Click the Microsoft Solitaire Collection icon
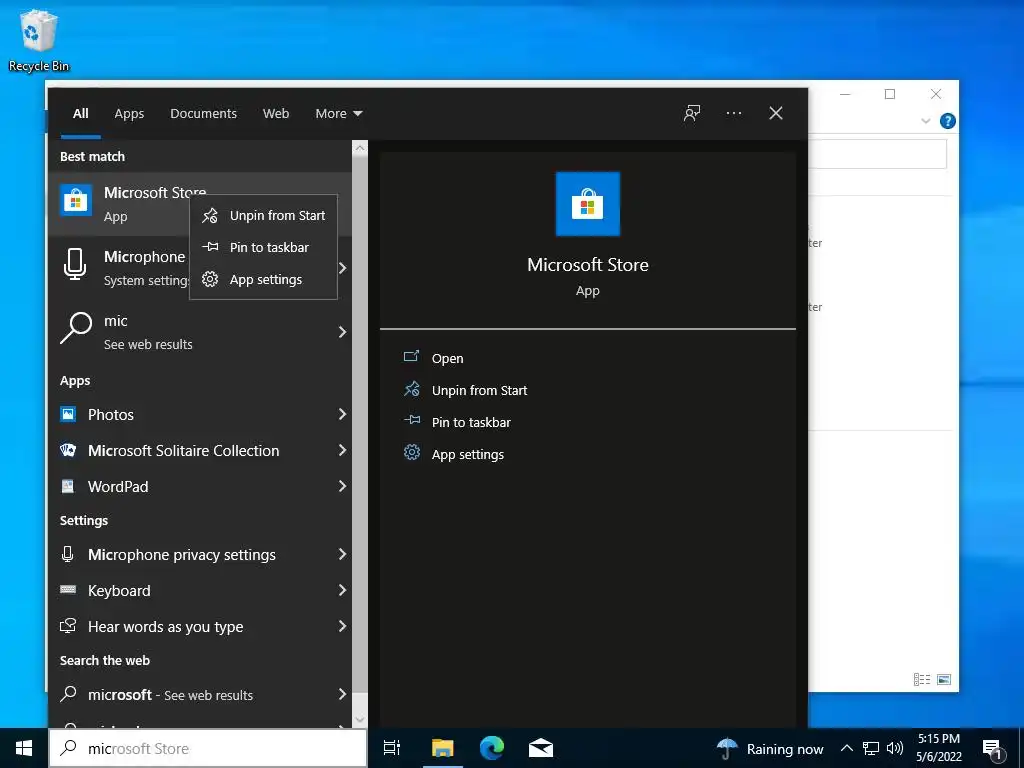Screen dimensions: 1024x768 pyautogui.click(x=68, y=450)
